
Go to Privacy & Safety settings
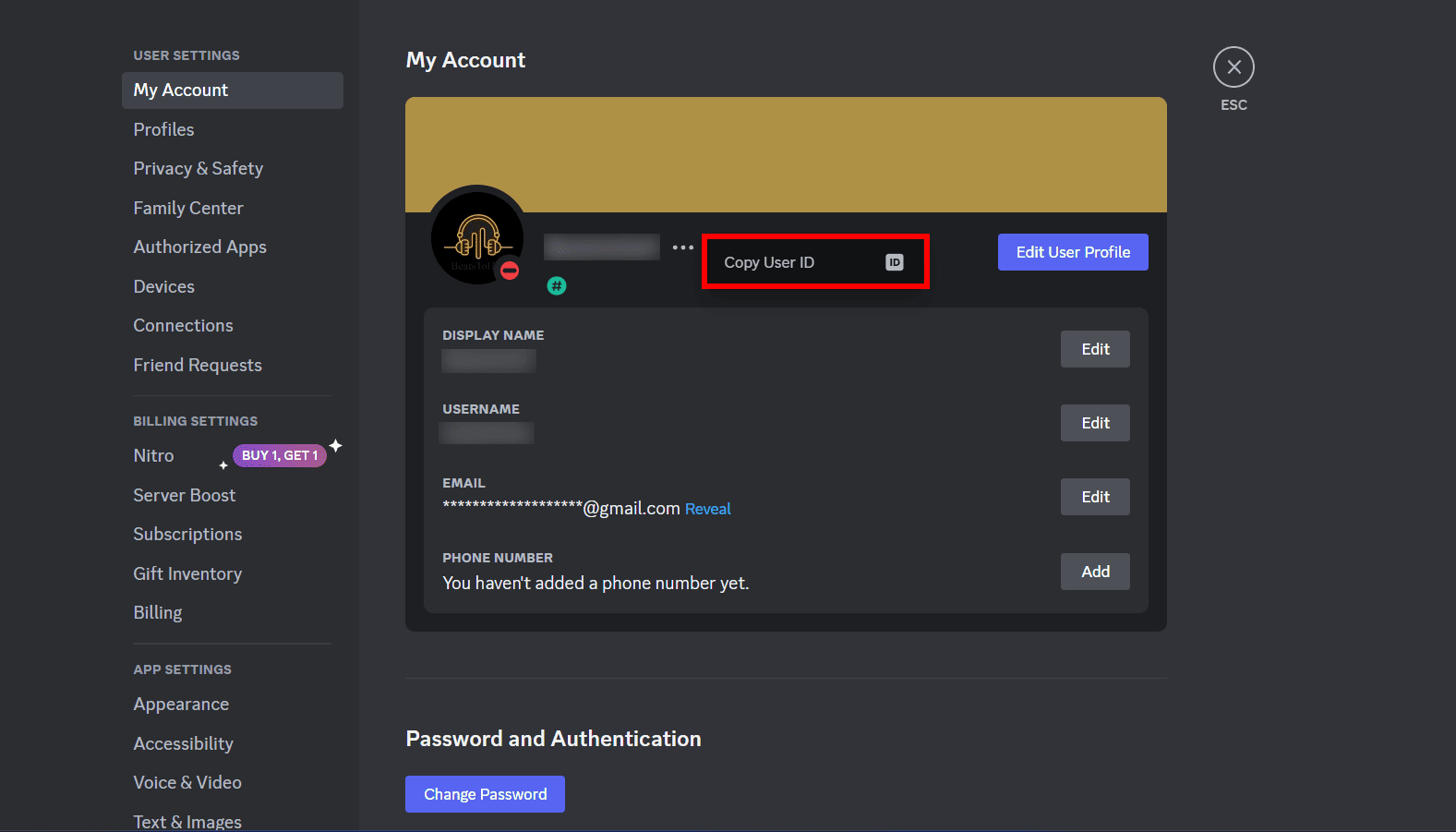[x=233, y=169]
